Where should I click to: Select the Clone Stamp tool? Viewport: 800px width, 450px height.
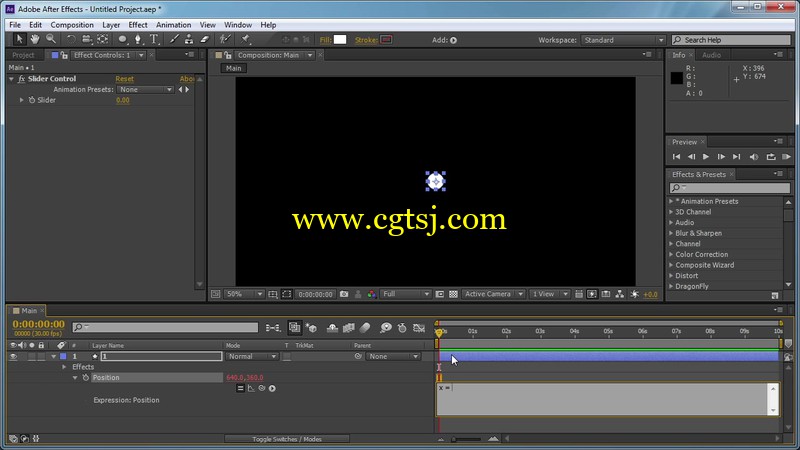189,39
